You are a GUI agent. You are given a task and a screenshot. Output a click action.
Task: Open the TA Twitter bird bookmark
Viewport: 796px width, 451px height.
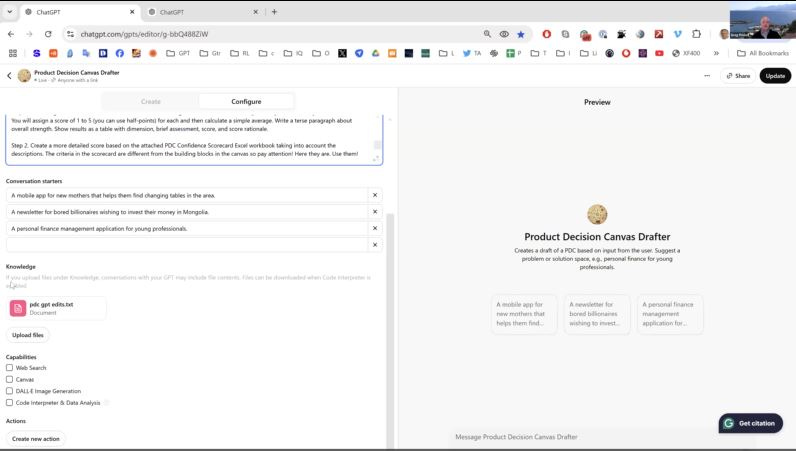pos(472,53)
